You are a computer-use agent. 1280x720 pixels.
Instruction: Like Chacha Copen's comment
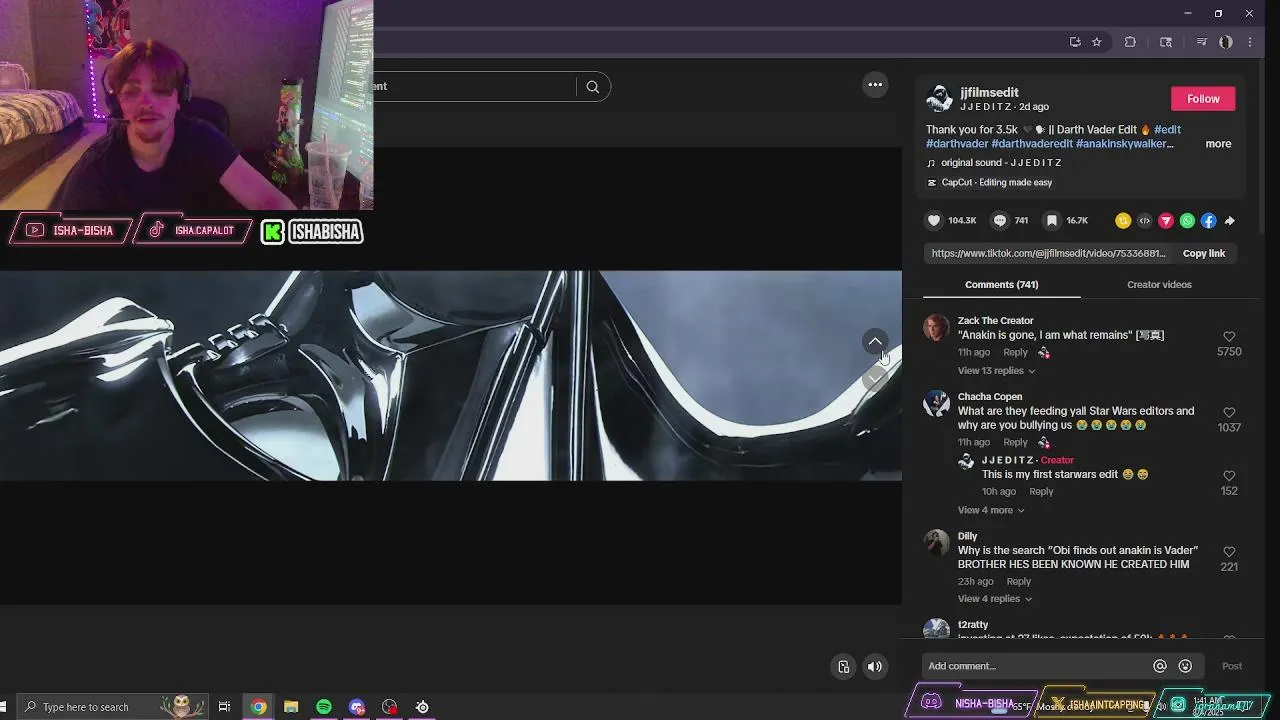tap(1229, 413)
